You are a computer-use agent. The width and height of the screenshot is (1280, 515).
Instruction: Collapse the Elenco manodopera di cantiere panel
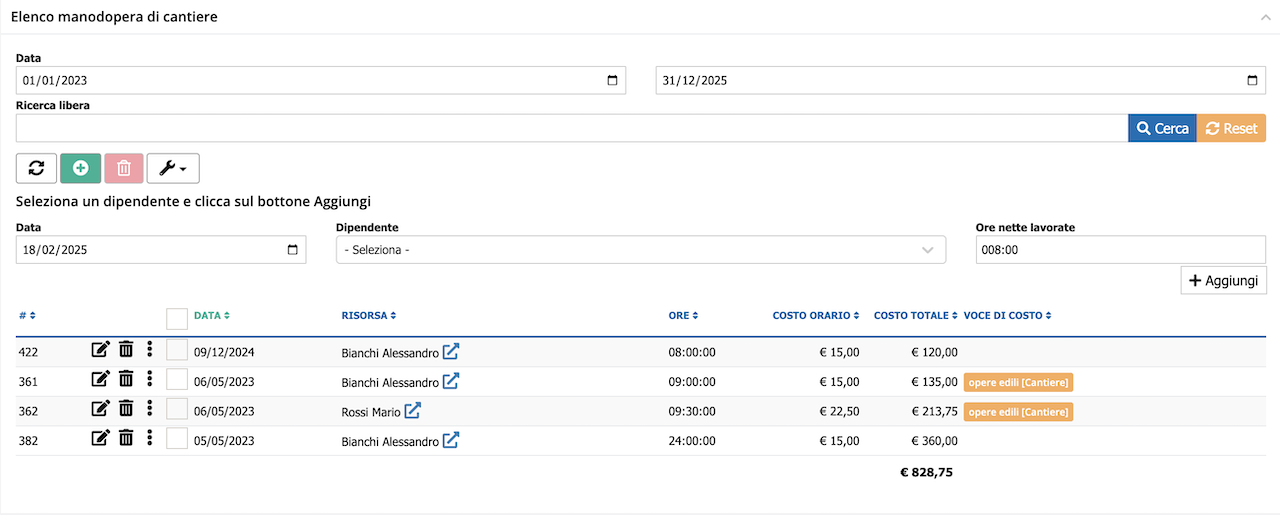(x=1265, y=17)
